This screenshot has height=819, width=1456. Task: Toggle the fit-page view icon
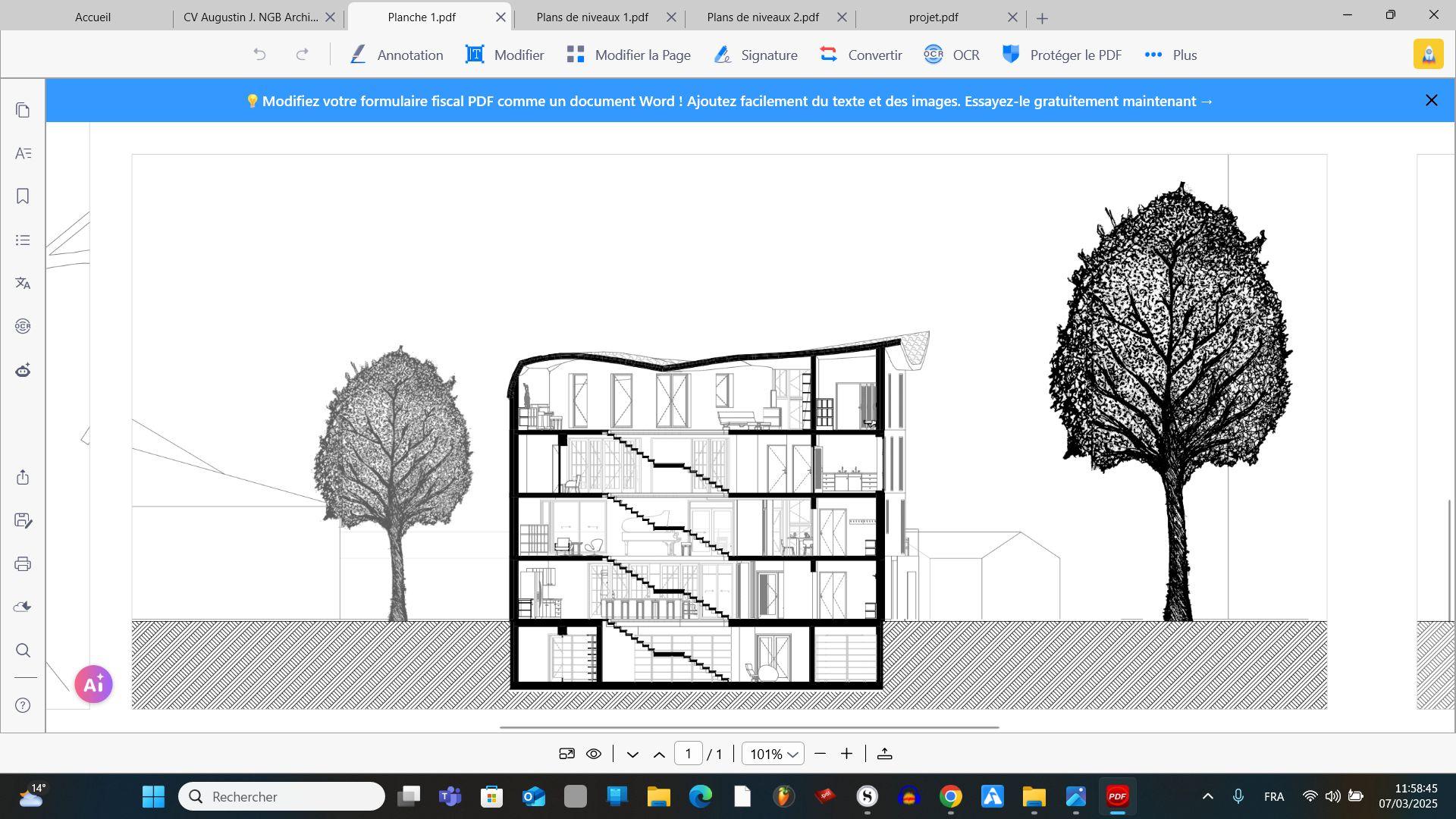566,754
